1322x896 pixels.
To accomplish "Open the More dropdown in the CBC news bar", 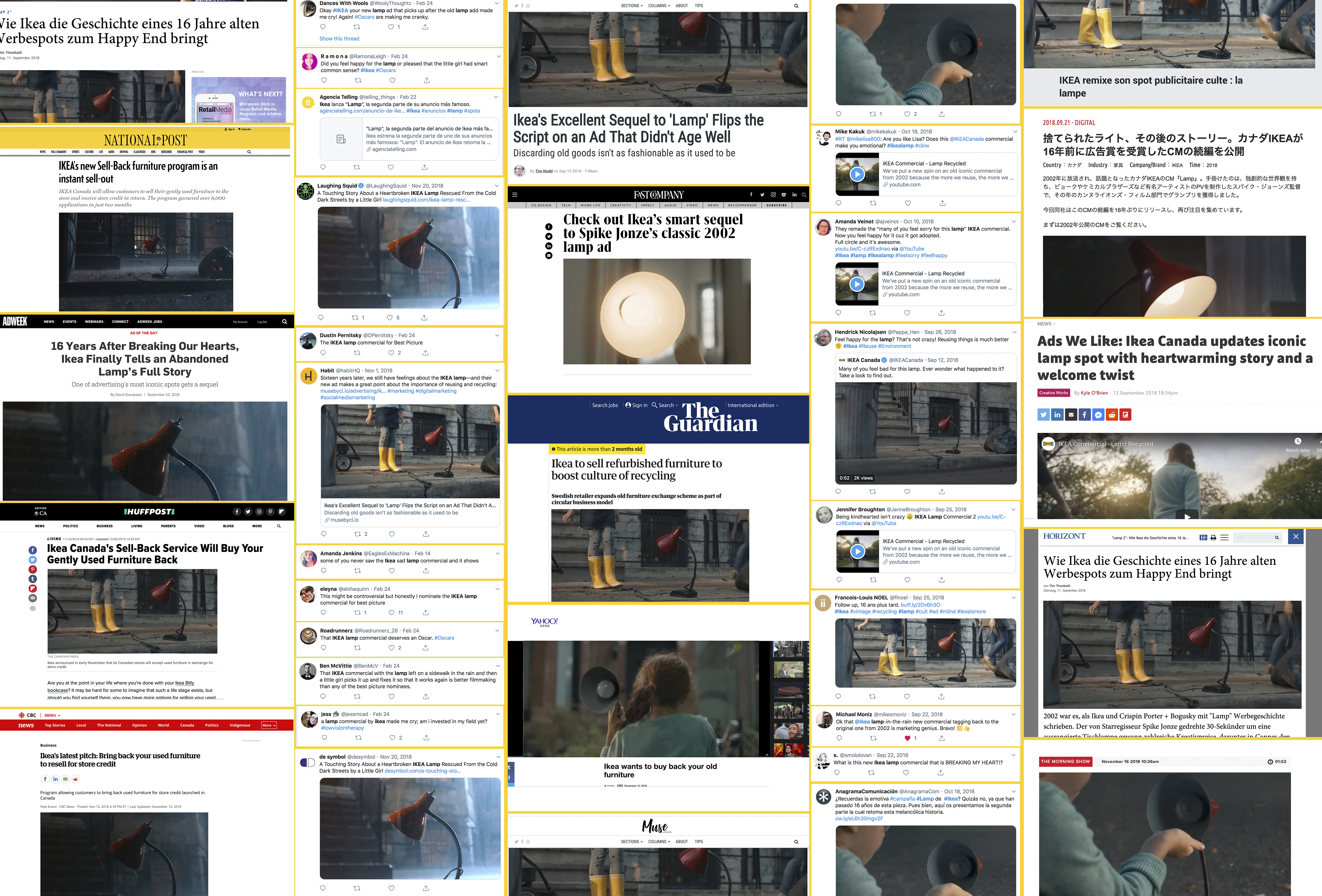I will click(269, 725).
